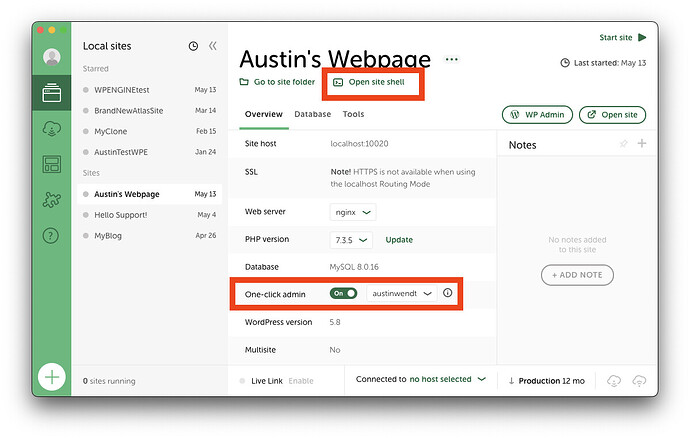The width and height of the screenshot is (690, 438).
Task: Sort sites using the clock icon
Action: coord(193,46)
